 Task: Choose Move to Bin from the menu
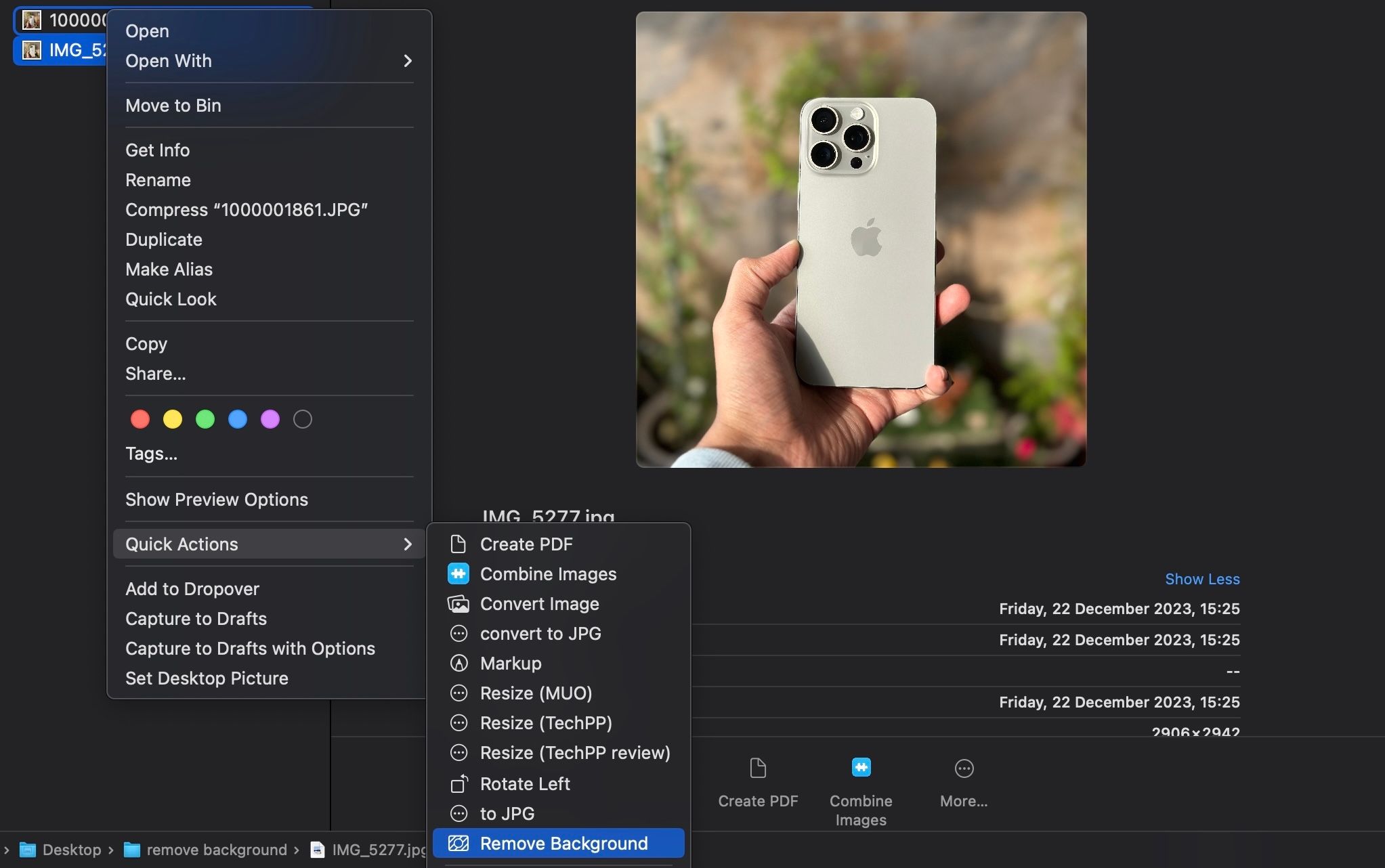[x=173, y=106]
